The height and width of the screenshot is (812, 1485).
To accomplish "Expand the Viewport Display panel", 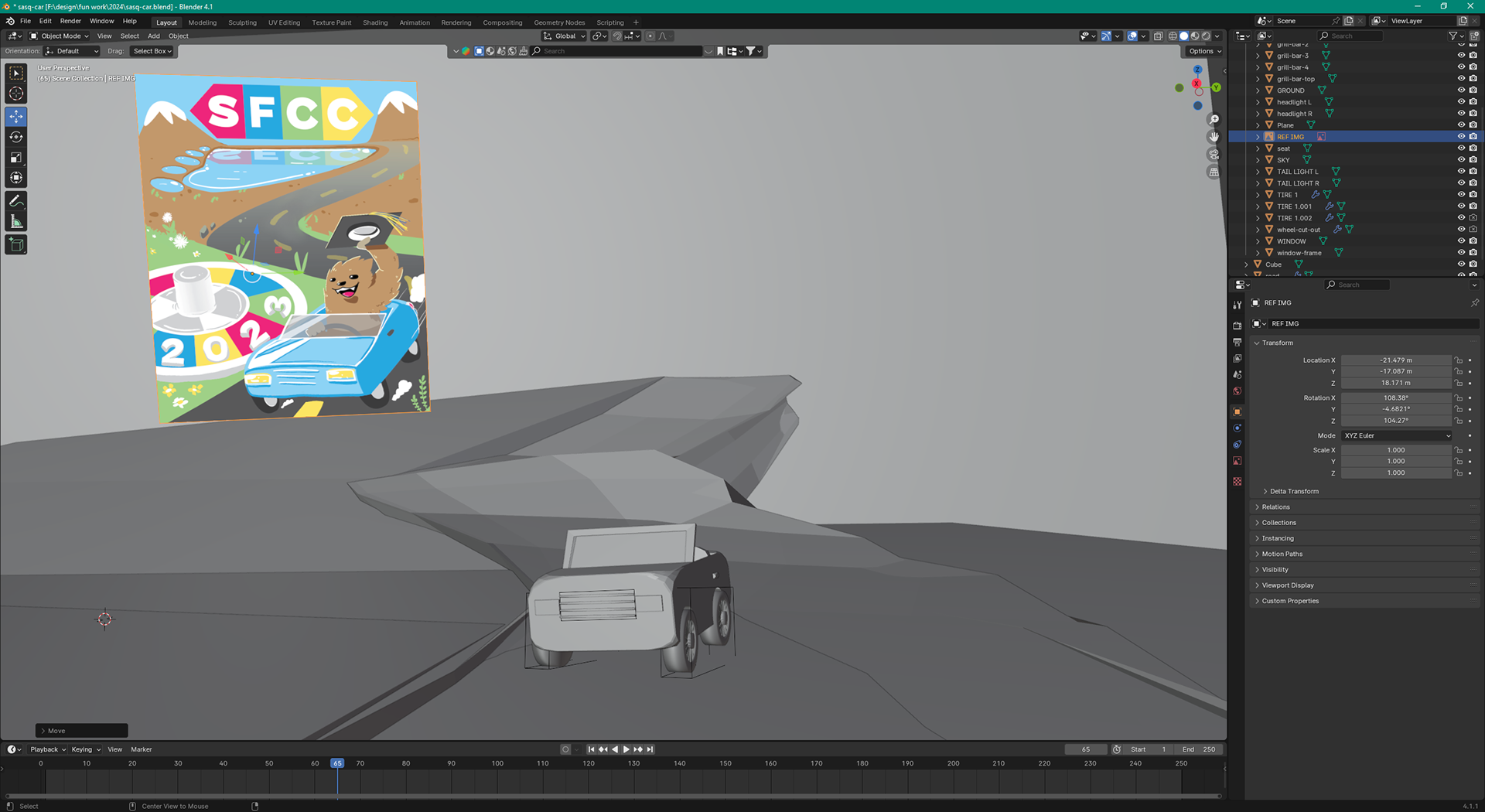I will (x=1287, y=585).
